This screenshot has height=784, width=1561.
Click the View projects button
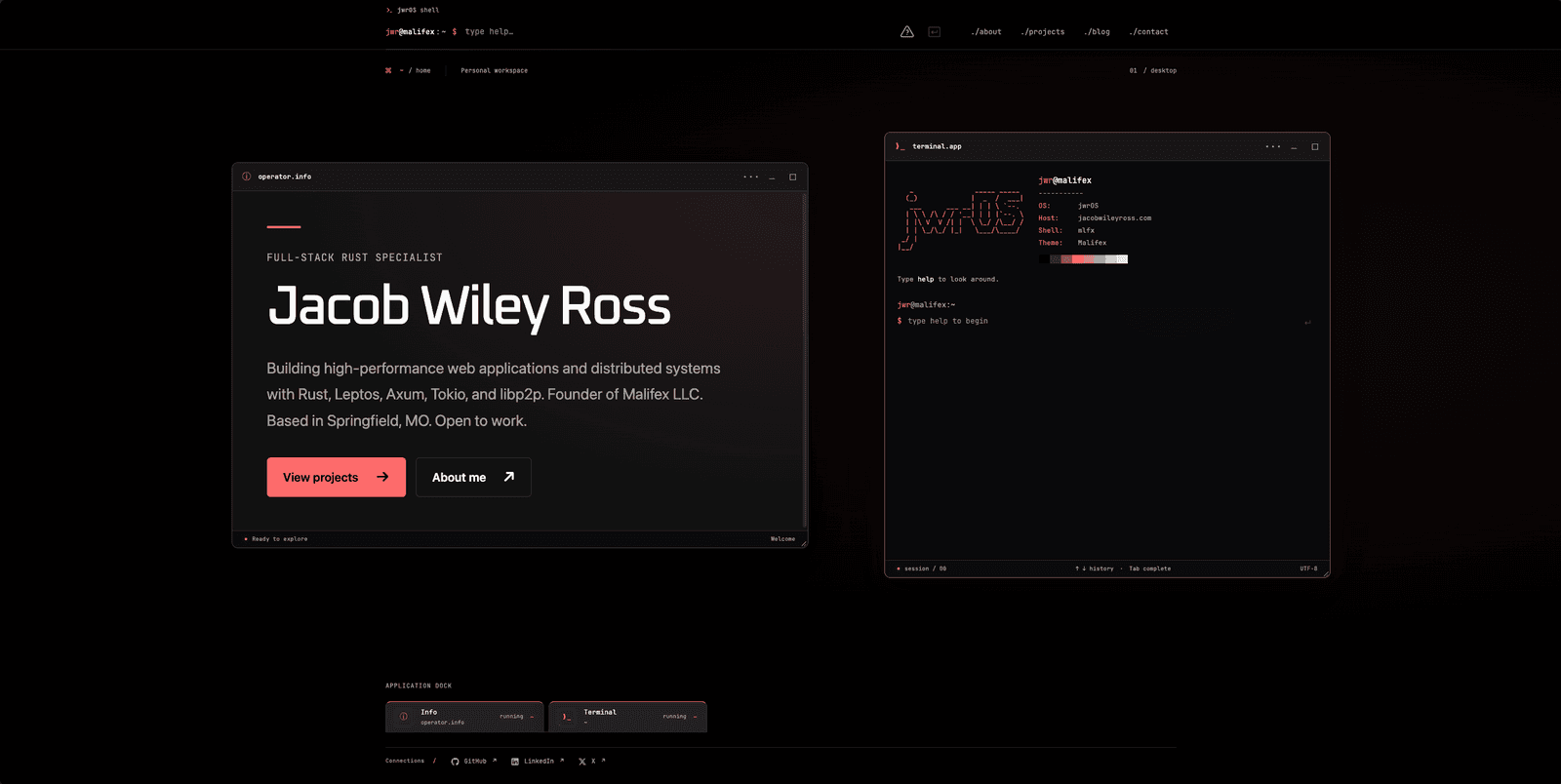coord(337,477)
